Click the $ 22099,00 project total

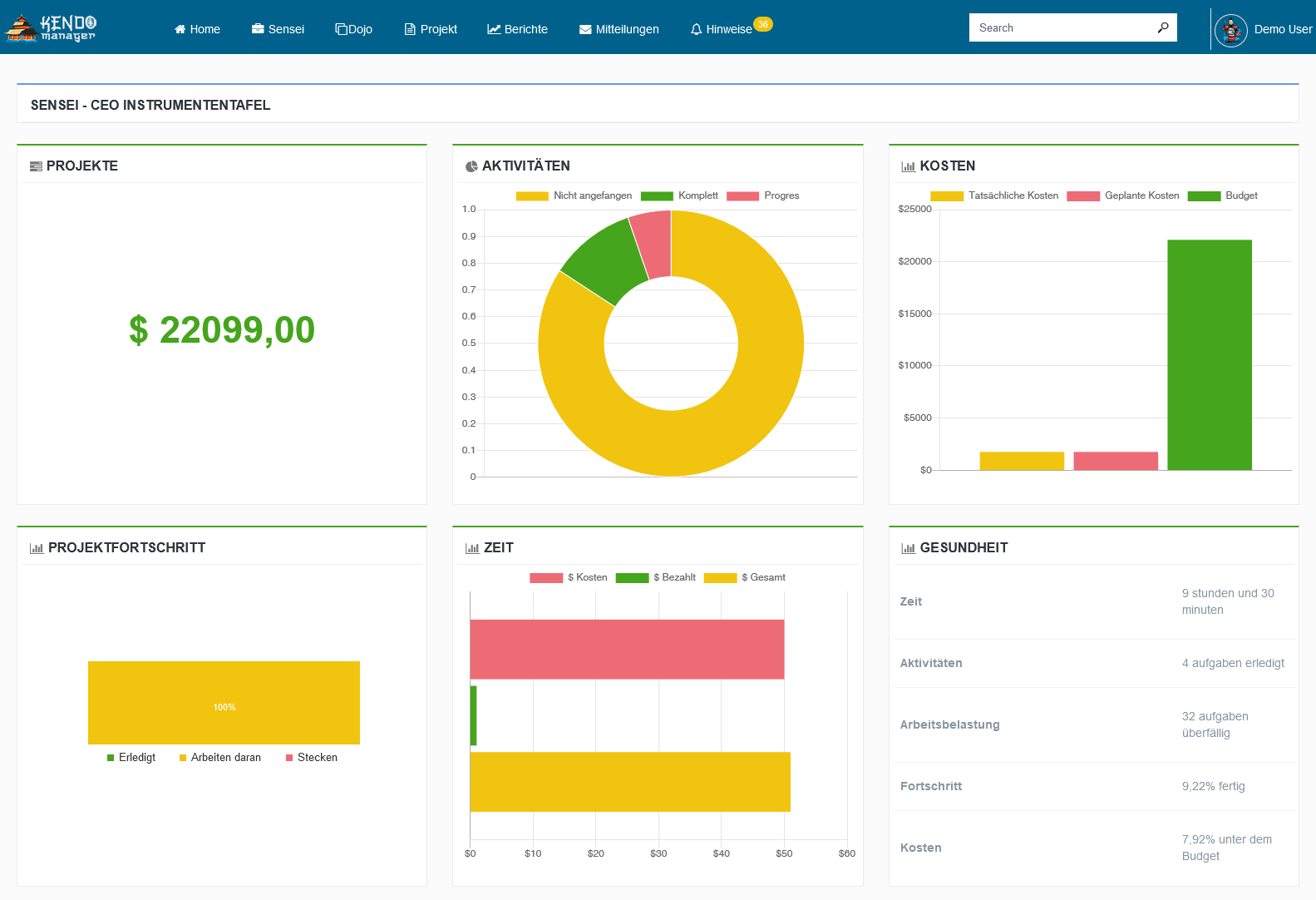[222, 330]
